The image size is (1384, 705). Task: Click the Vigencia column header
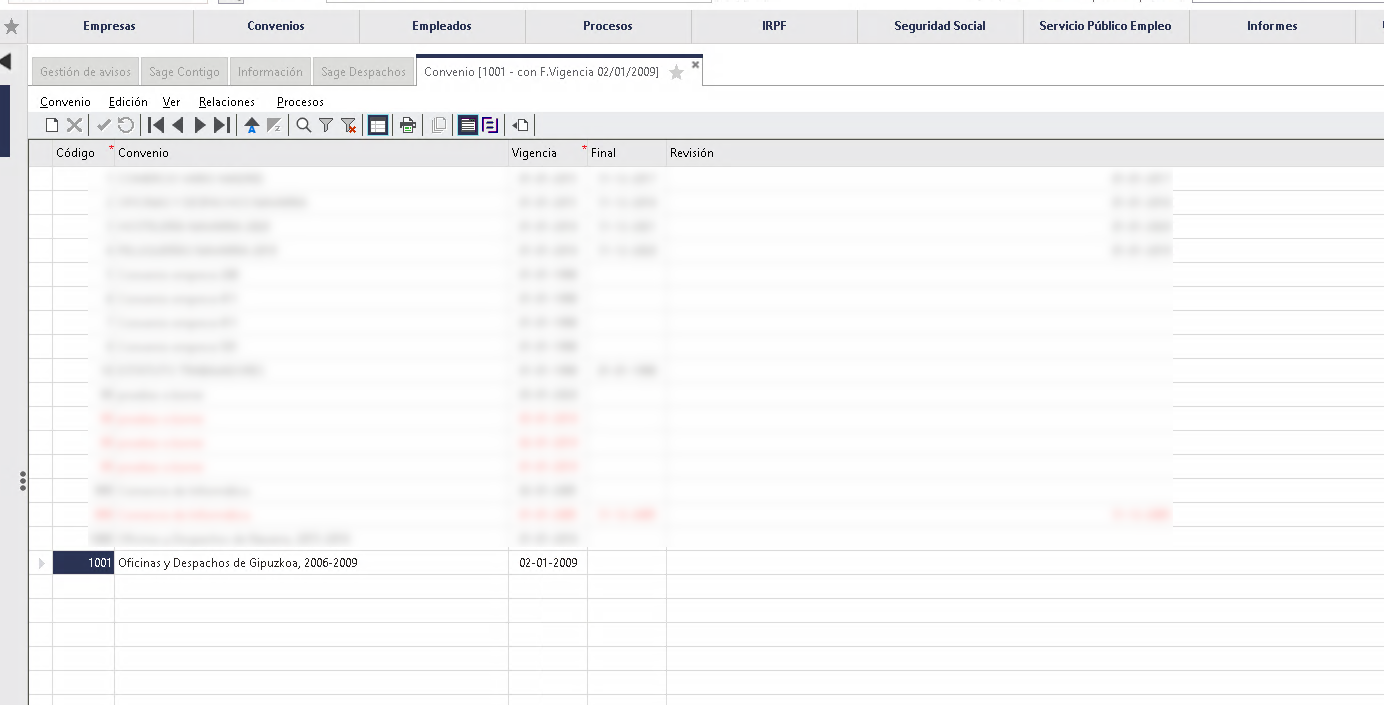click(548, 153)
